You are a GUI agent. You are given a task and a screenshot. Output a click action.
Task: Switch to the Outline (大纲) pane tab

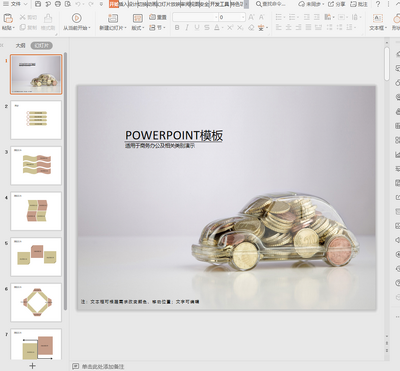click(21, 45)
